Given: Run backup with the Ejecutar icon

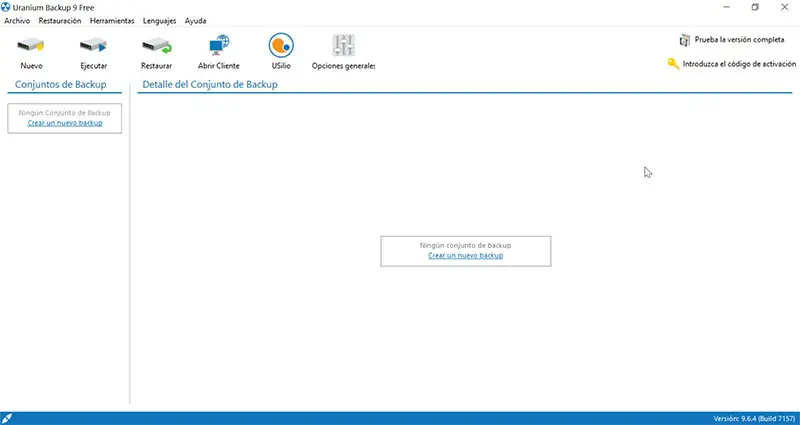Looking at the screenshot, I should tap(93, 46).
